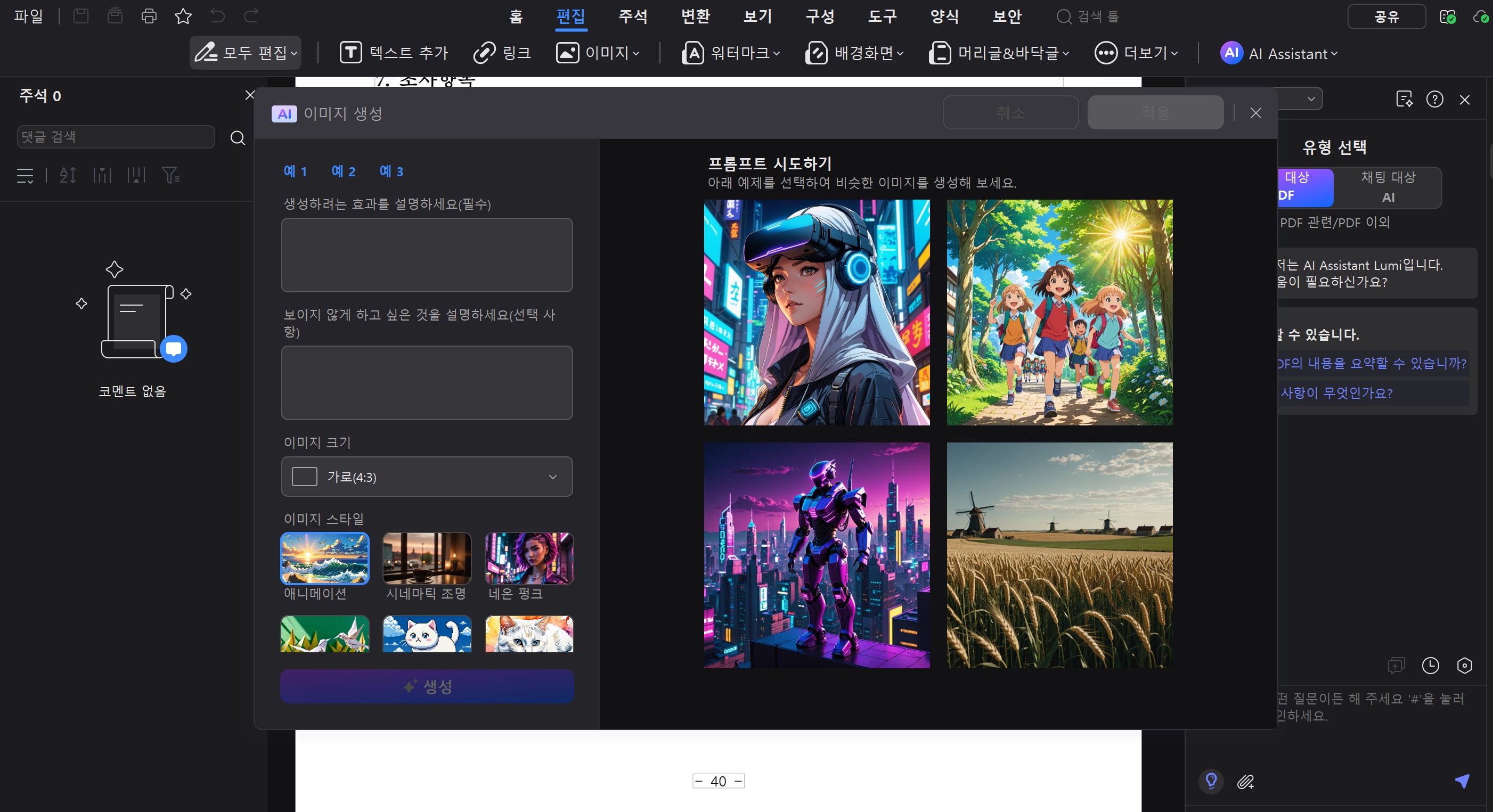Close the comments side panel

point(250,95)
